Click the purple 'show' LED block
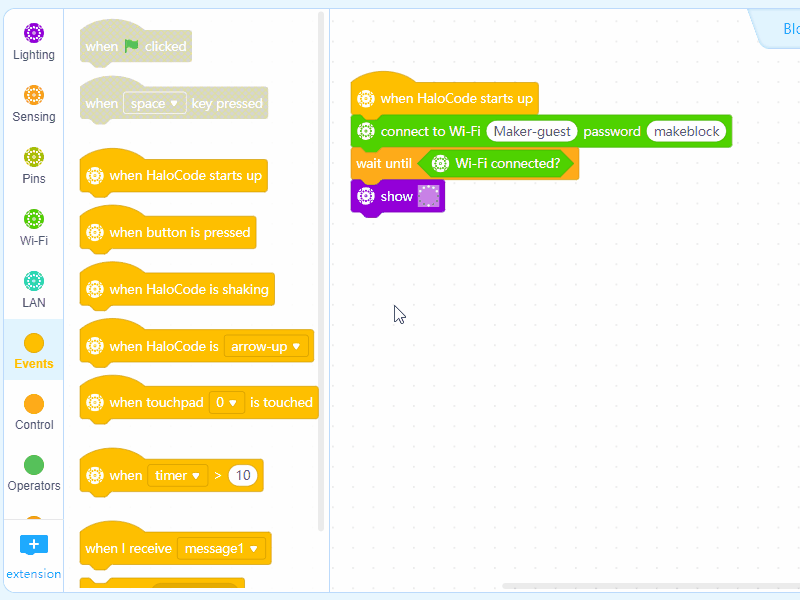Viewport: 800px width, 600px height. [397, 197]
